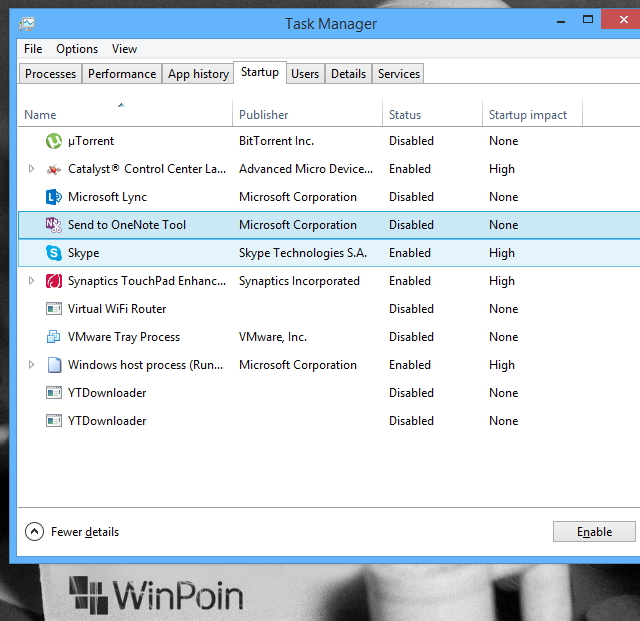The image size is (640, 621).
Task: Collapse view with Fewer details arrow
Action: point(34,532)
